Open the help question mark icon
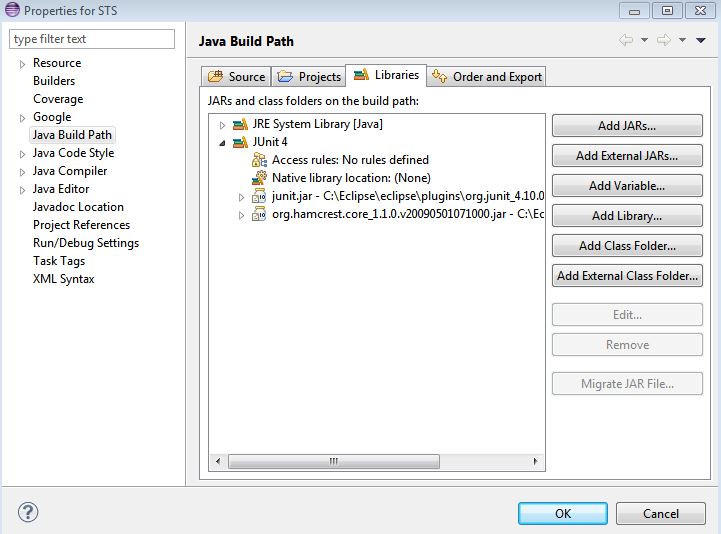Viewport: 721px width, 534px height. (x=28, y=512)
